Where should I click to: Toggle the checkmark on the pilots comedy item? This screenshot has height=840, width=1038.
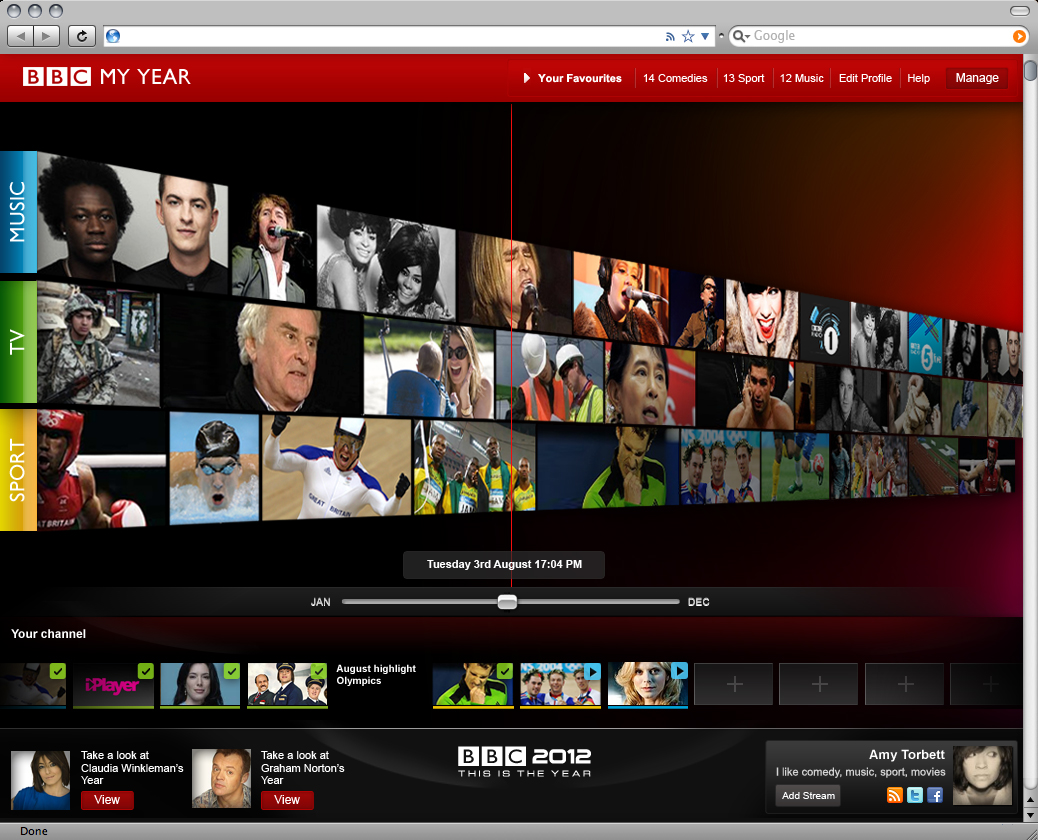click(319, 671)
